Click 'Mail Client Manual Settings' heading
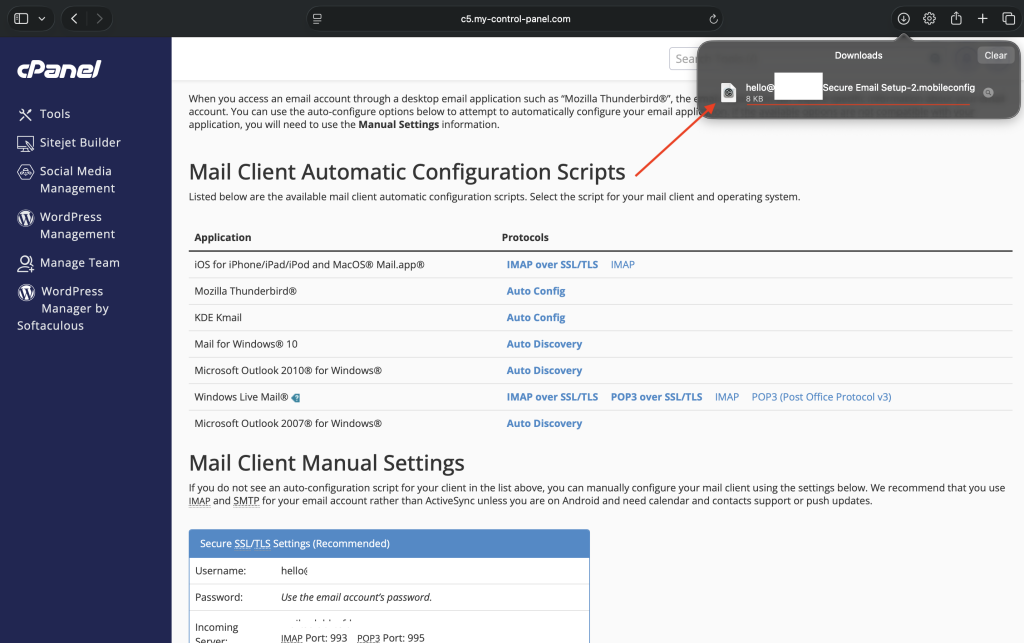The image size is (1024, 643). [x=327, y=463]
